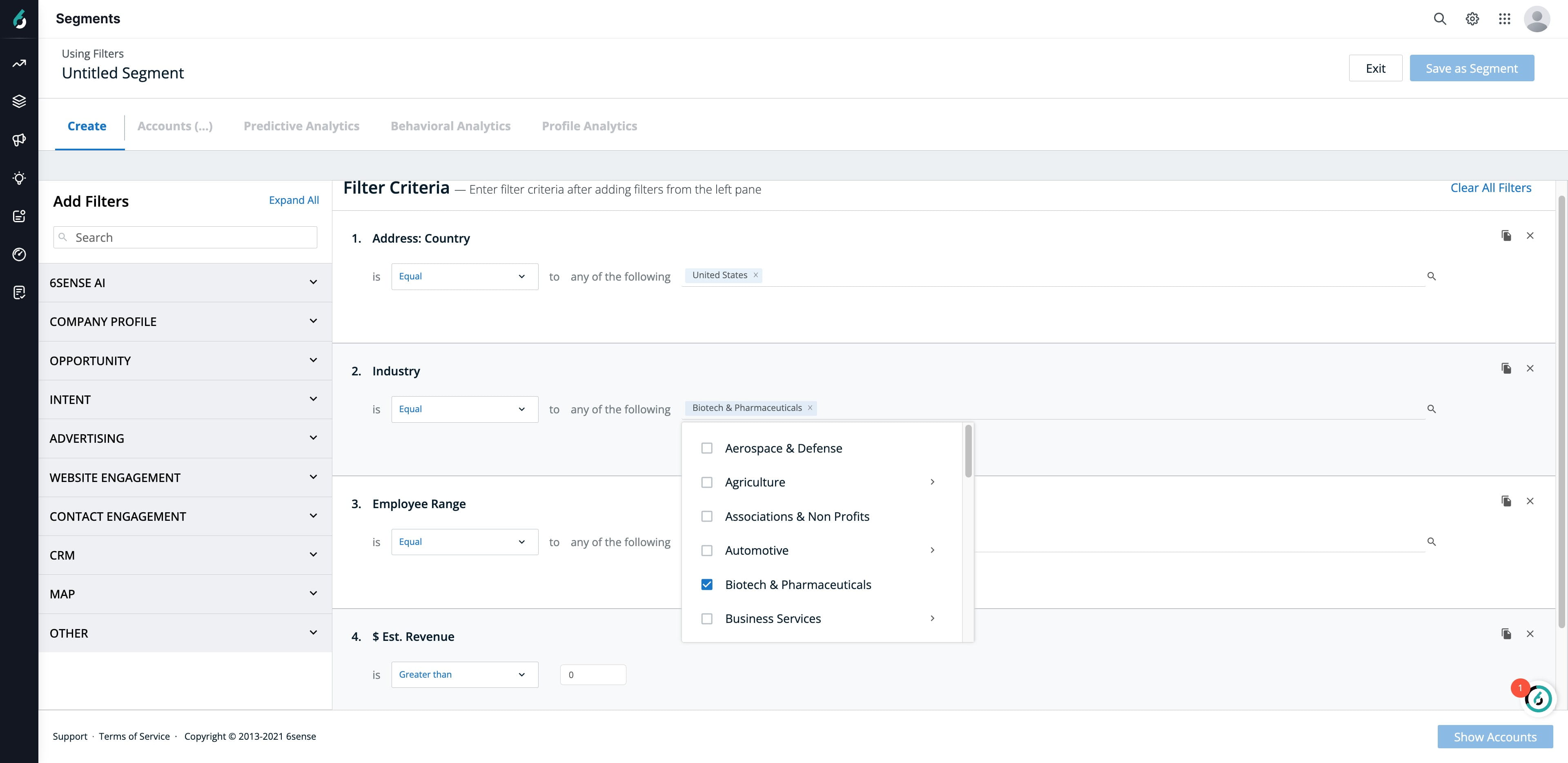Duplicate the Industry filter
The width and height of the screenshot is (1568, 763).
1506,368
